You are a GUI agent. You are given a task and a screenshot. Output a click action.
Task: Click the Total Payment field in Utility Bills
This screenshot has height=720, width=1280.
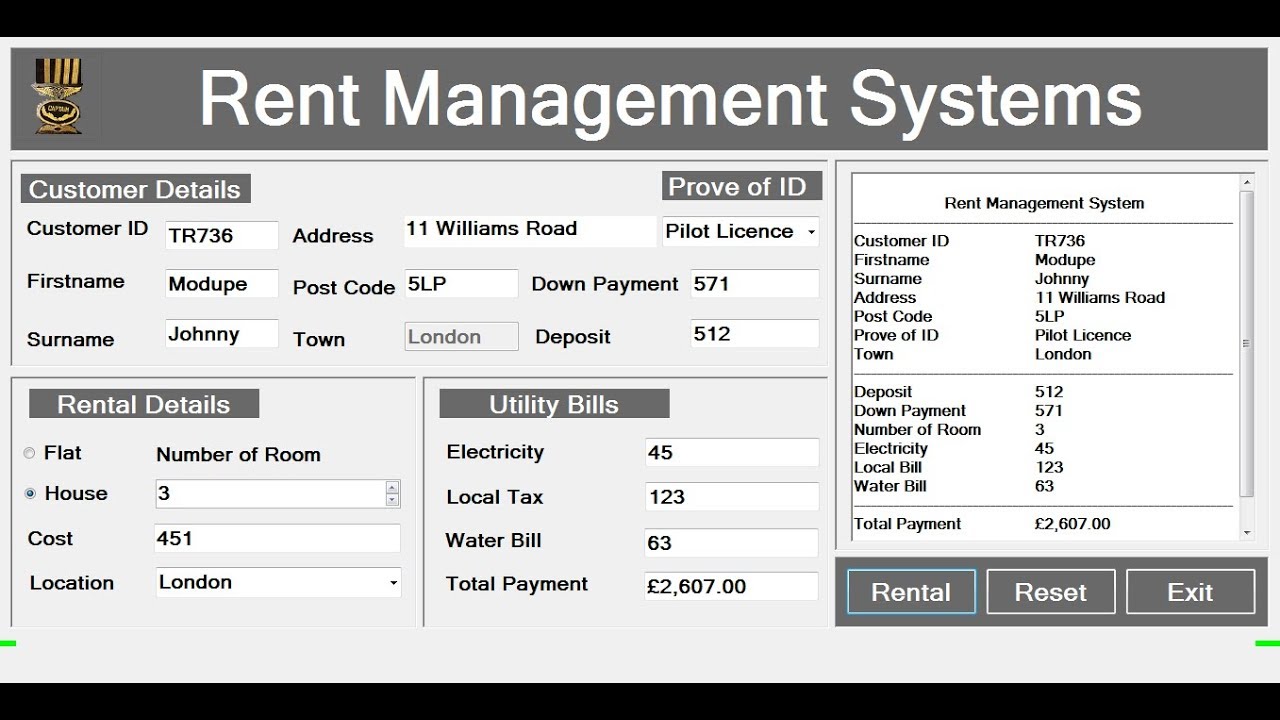click(732, 586)
